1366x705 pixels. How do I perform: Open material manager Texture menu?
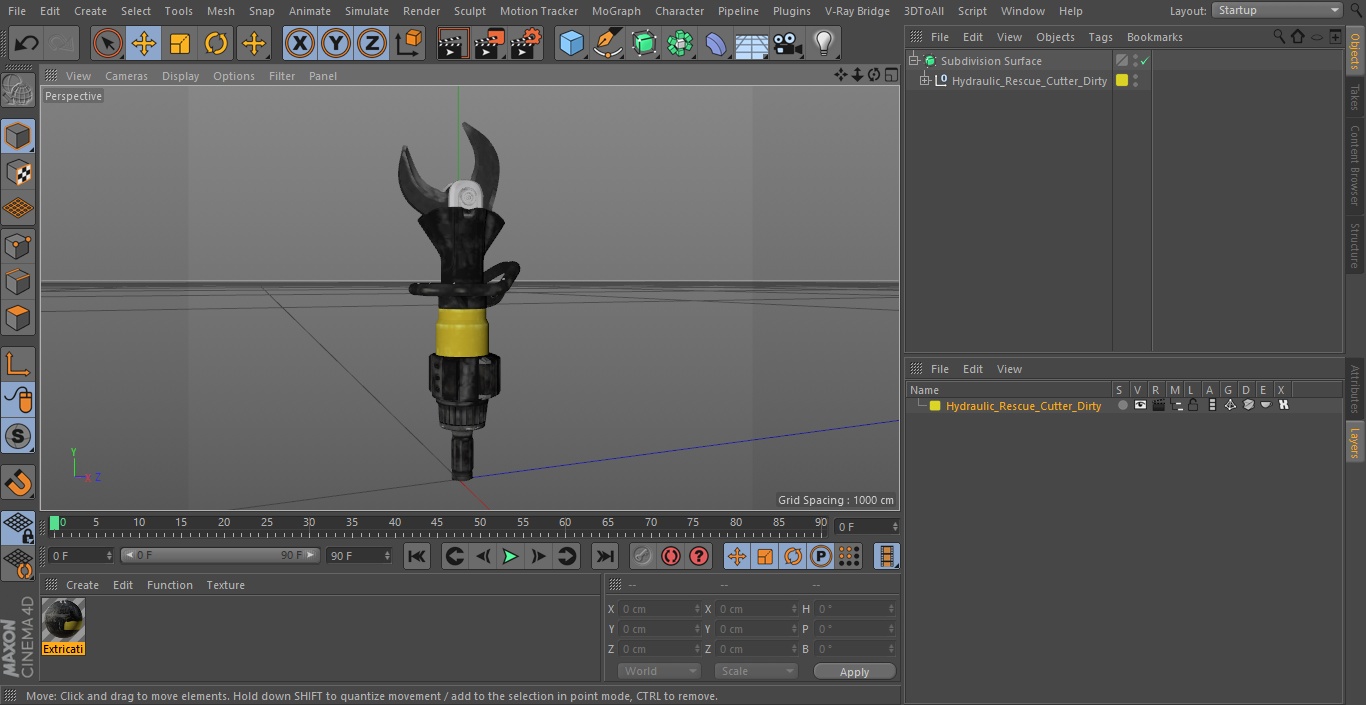click(x=225, y=585)
